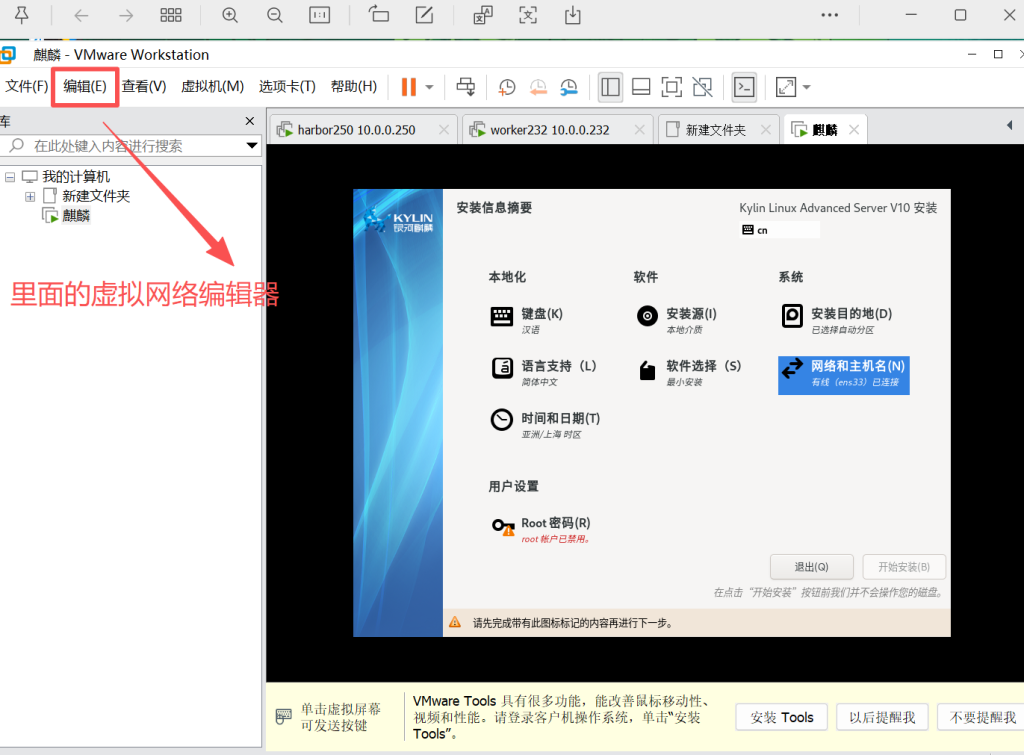Click the 以后提醒我 button
1024x755 pixels.
coord(882,717)
